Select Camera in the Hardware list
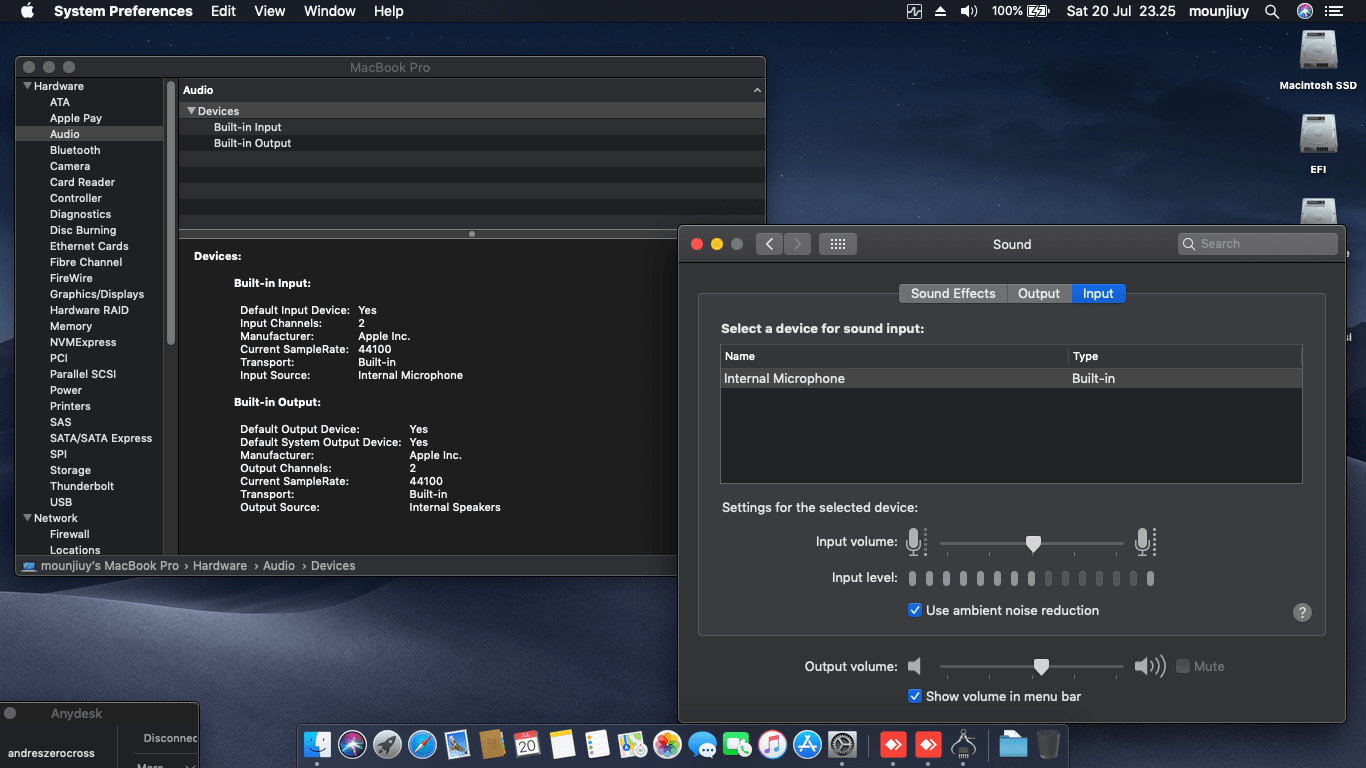 70,166
